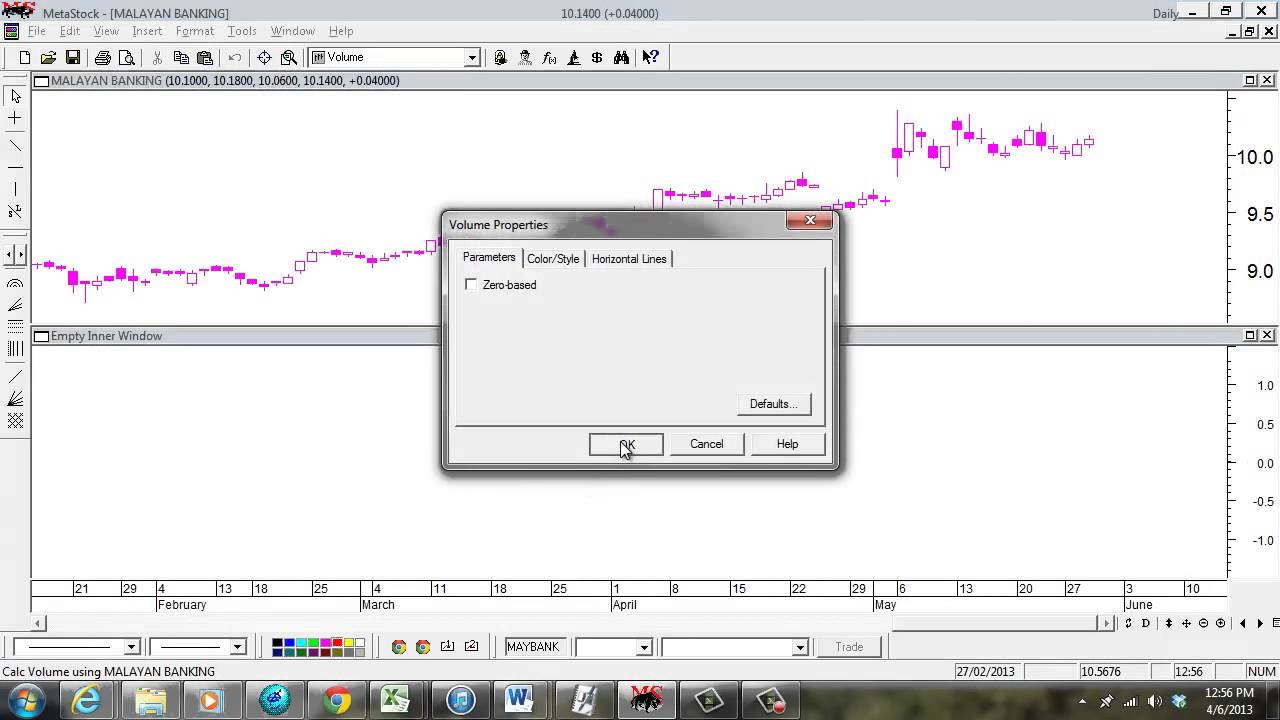Click the zoom out minus icon
The height and width of the screenshot is (720, 1280).
tap(1203, 623)
